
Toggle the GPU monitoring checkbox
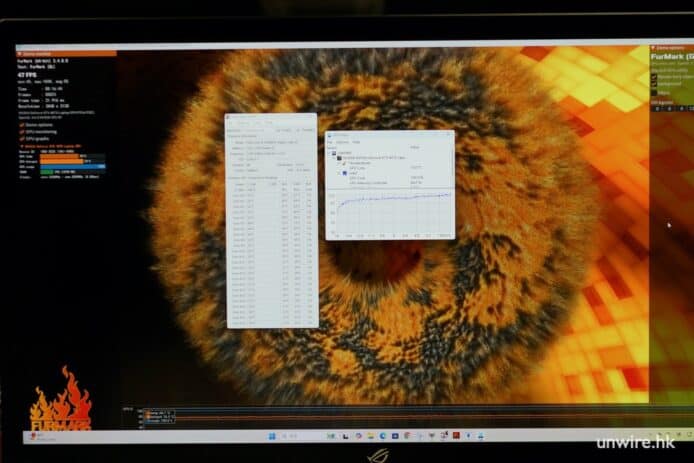(22, 133)
